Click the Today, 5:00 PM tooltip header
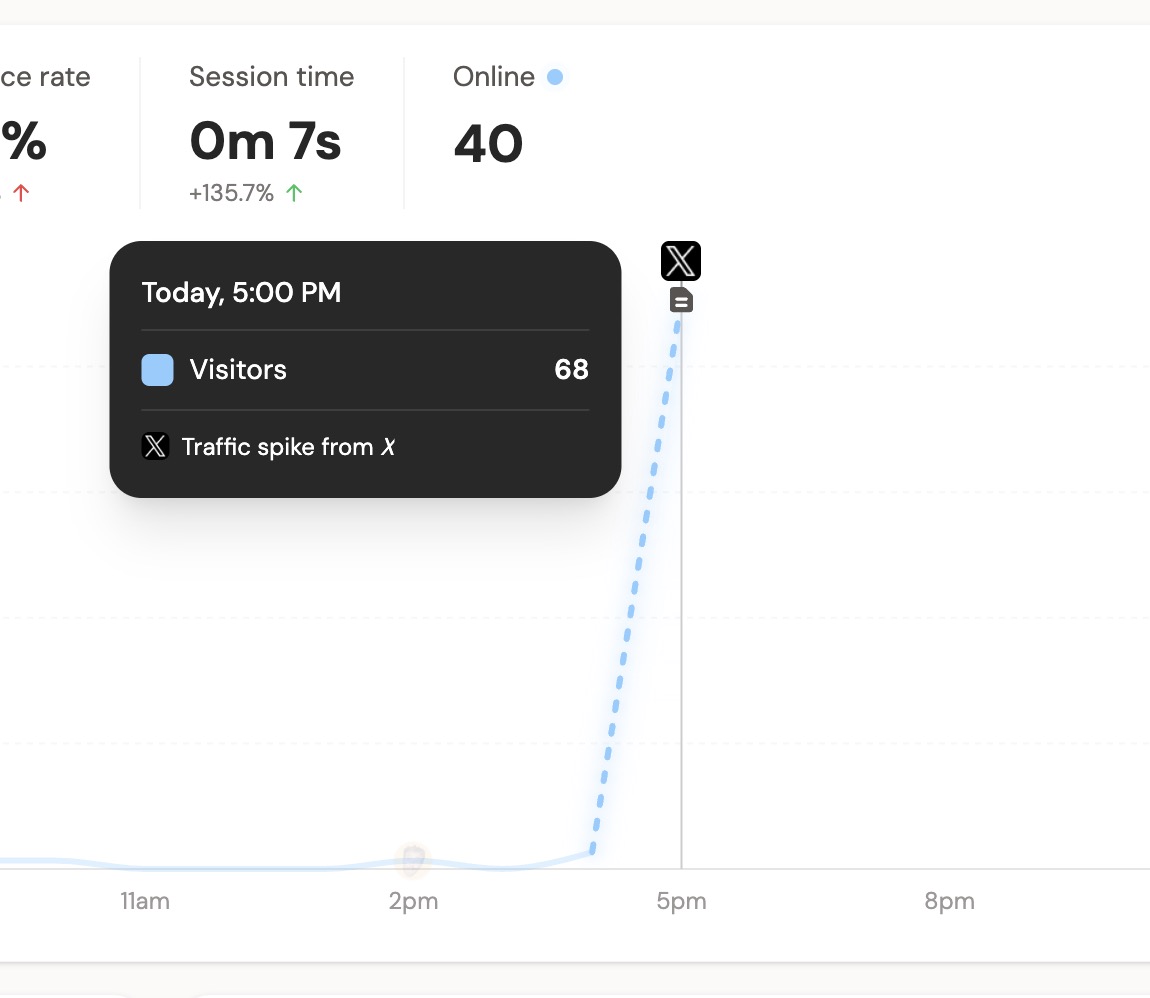Viewport: 1150px width, 998px height. pyautogui.click(x=241, y=292)
